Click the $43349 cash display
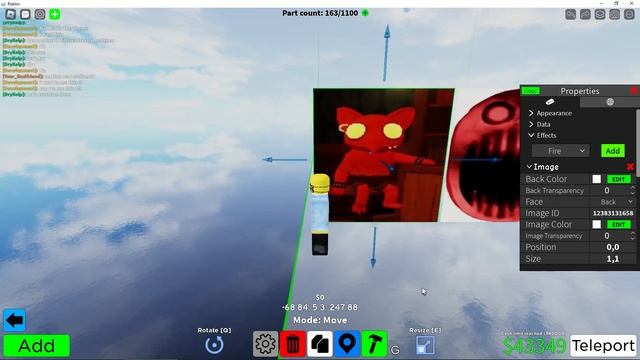This screenshot has height=360, width=640. [534, 346]
